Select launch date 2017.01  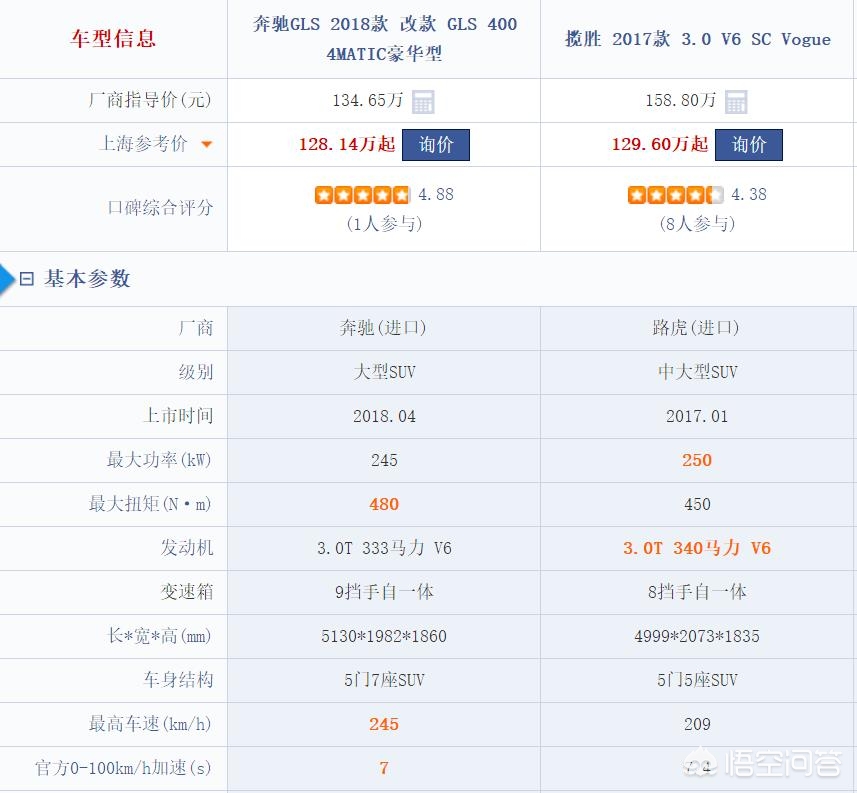point(697,416)
